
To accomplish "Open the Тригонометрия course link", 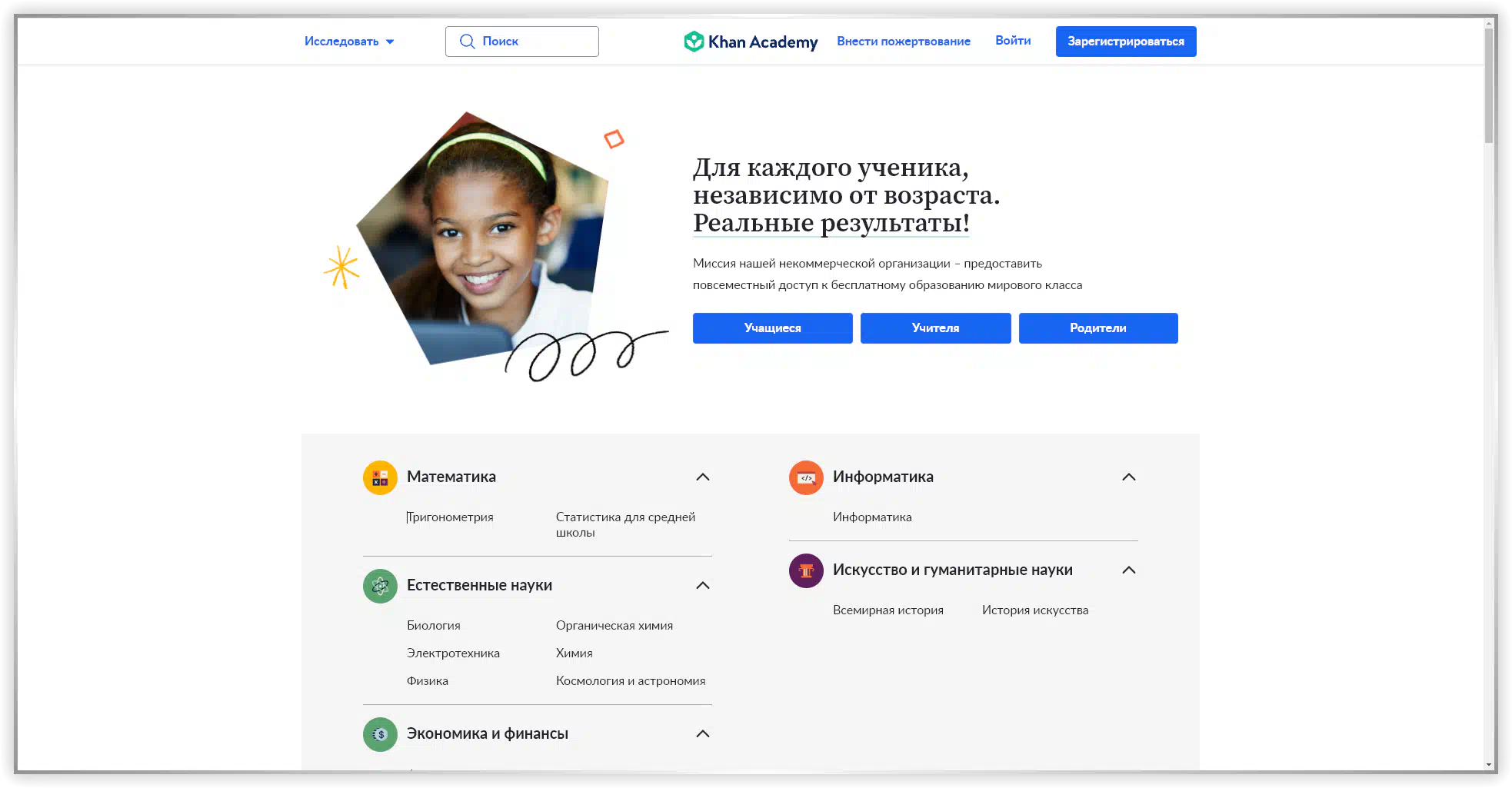I will click(450, 517).
